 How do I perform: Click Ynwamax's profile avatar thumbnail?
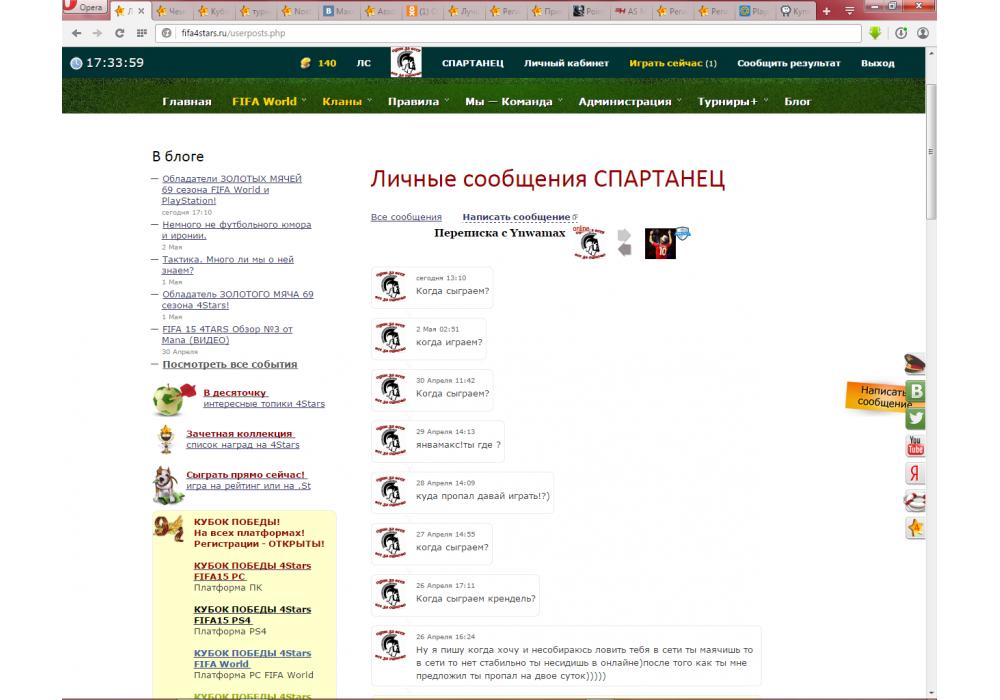[660, 243]
